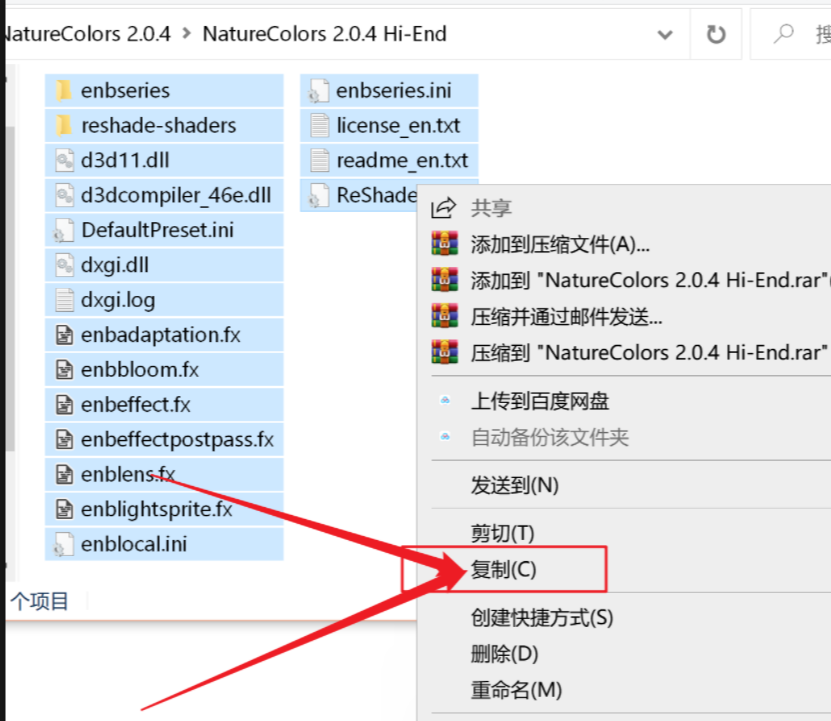The width and height of the screenshot is (831, 721).
Task: Click the search magnifier icon
Action: pos(783,34)
